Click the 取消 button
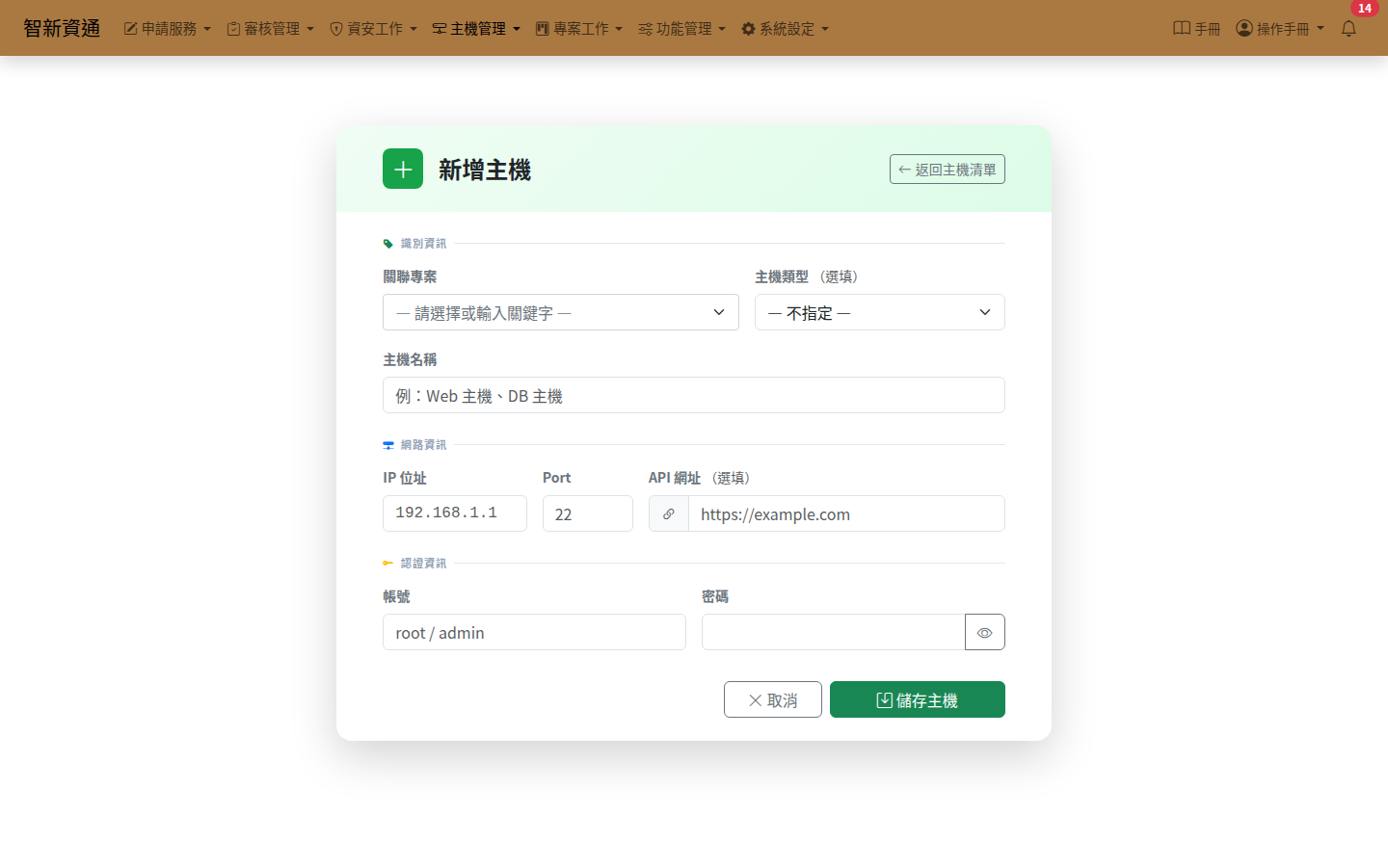This screenshot has height=868, width=1388. point(773,699)
